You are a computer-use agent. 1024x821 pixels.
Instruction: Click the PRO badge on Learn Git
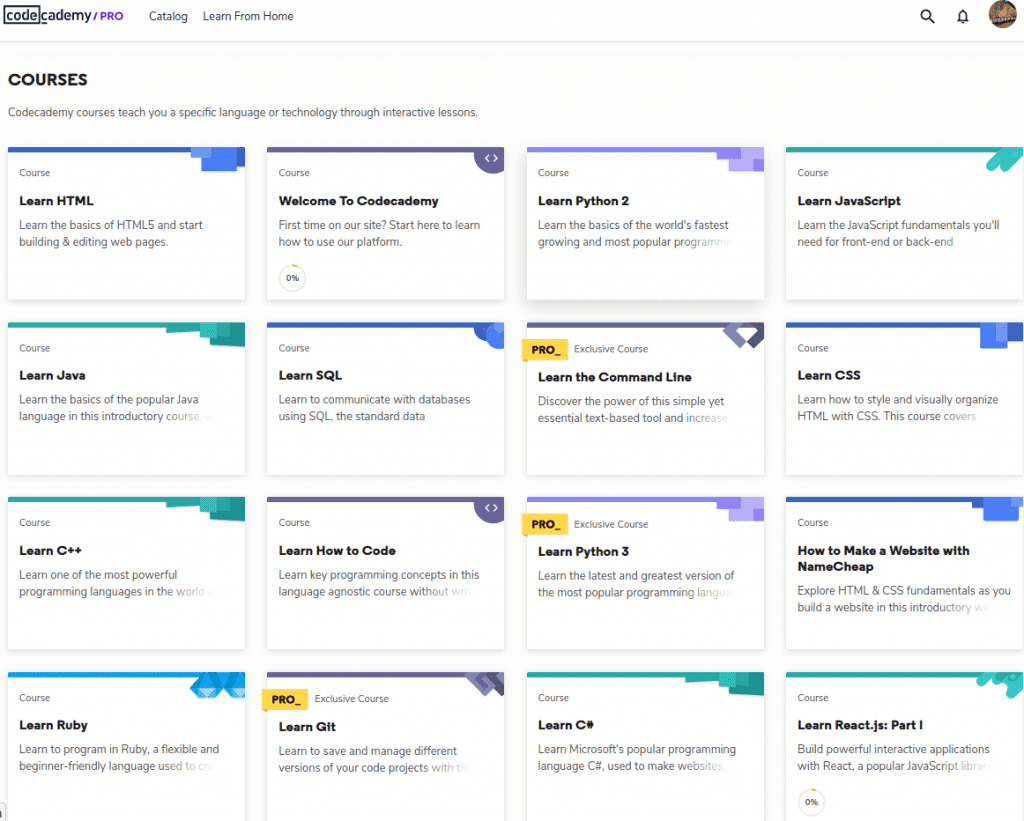(x=285, y=700)
